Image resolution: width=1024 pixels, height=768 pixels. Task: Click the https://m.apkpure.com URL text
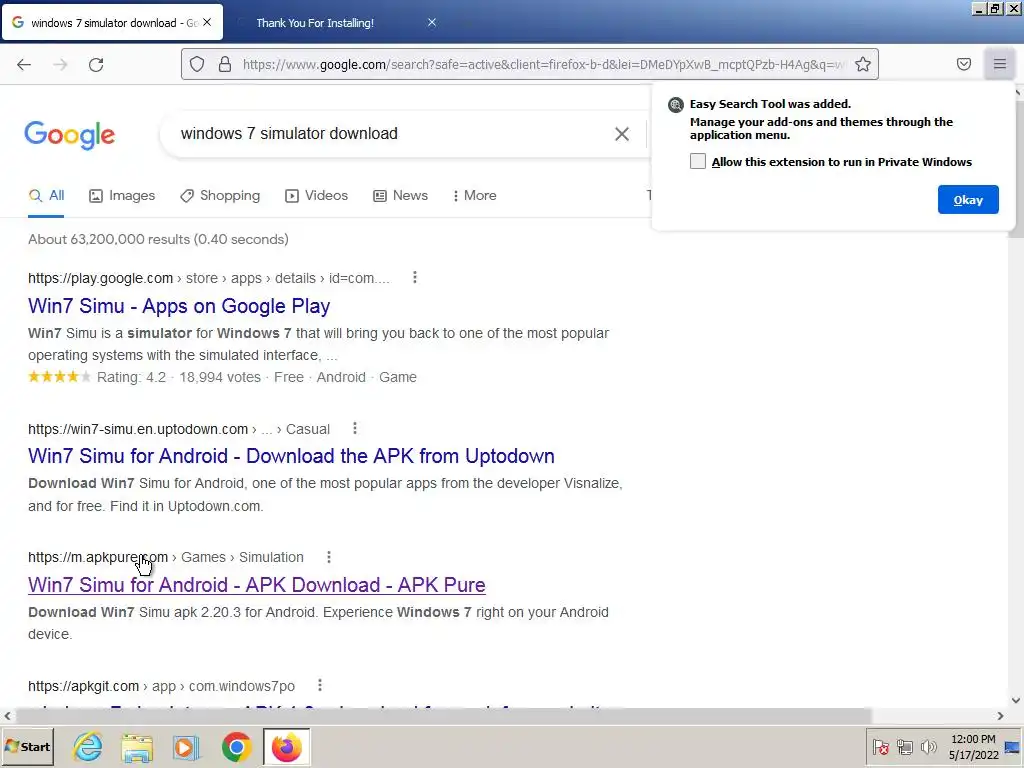click(98, 557)
